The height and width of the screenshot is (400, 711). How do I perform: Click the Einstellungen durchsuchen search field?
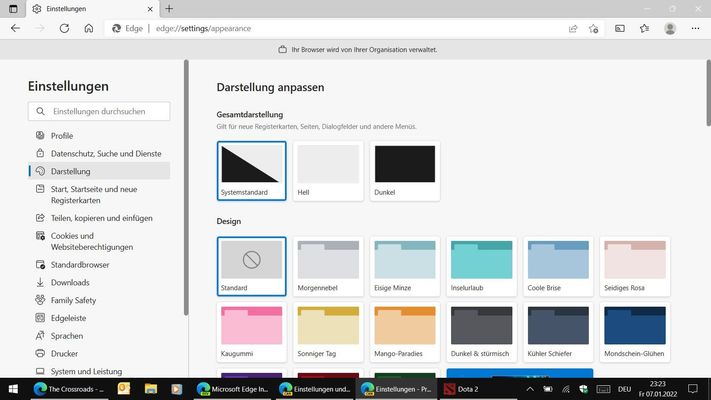tap(99, 111)
